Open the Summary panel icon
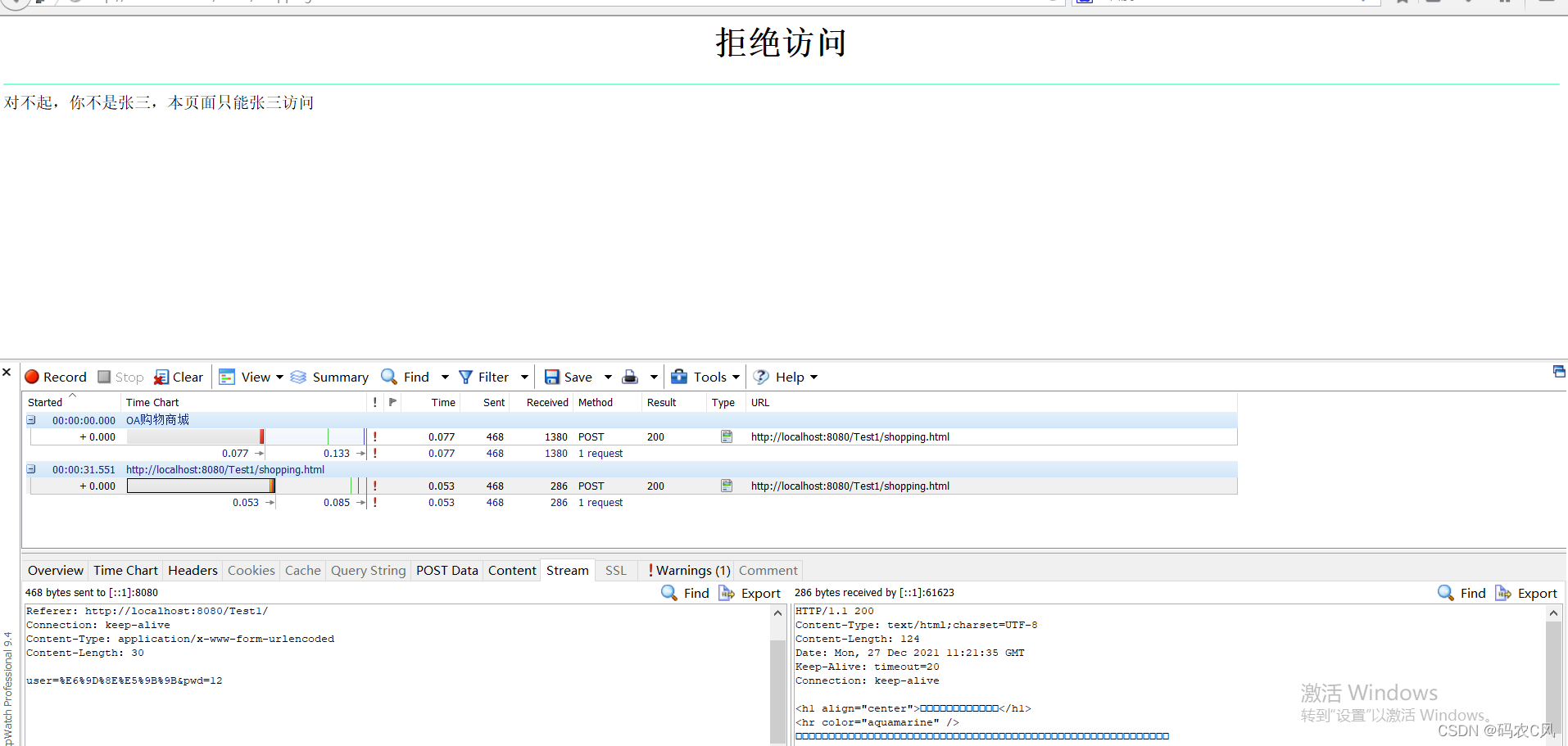1568x746 pixels. (298, 377)
